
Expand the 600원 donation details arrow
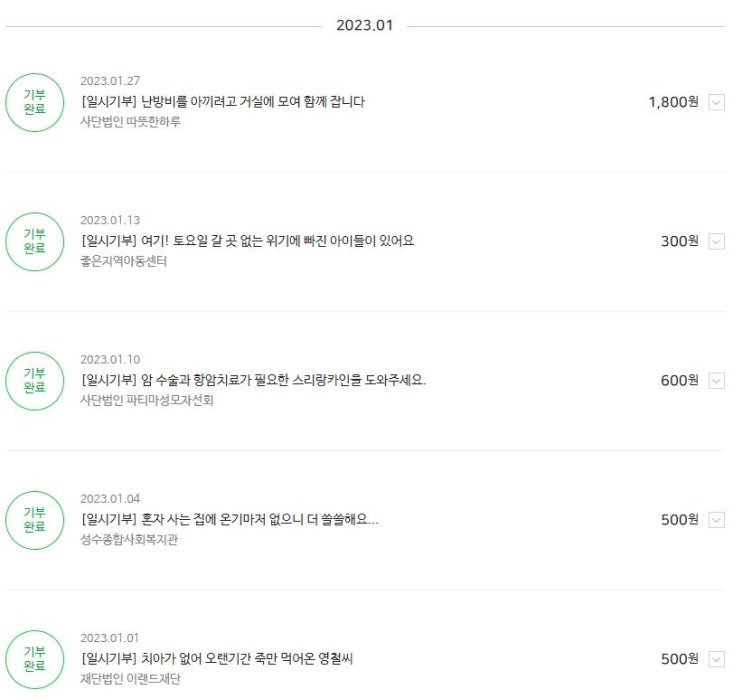[716, 380]
